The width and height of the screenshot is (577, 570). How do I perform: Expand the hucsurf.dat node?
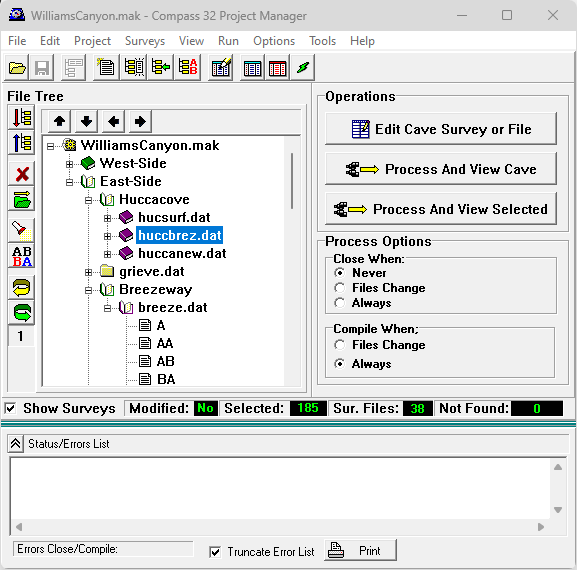[107, 218]
